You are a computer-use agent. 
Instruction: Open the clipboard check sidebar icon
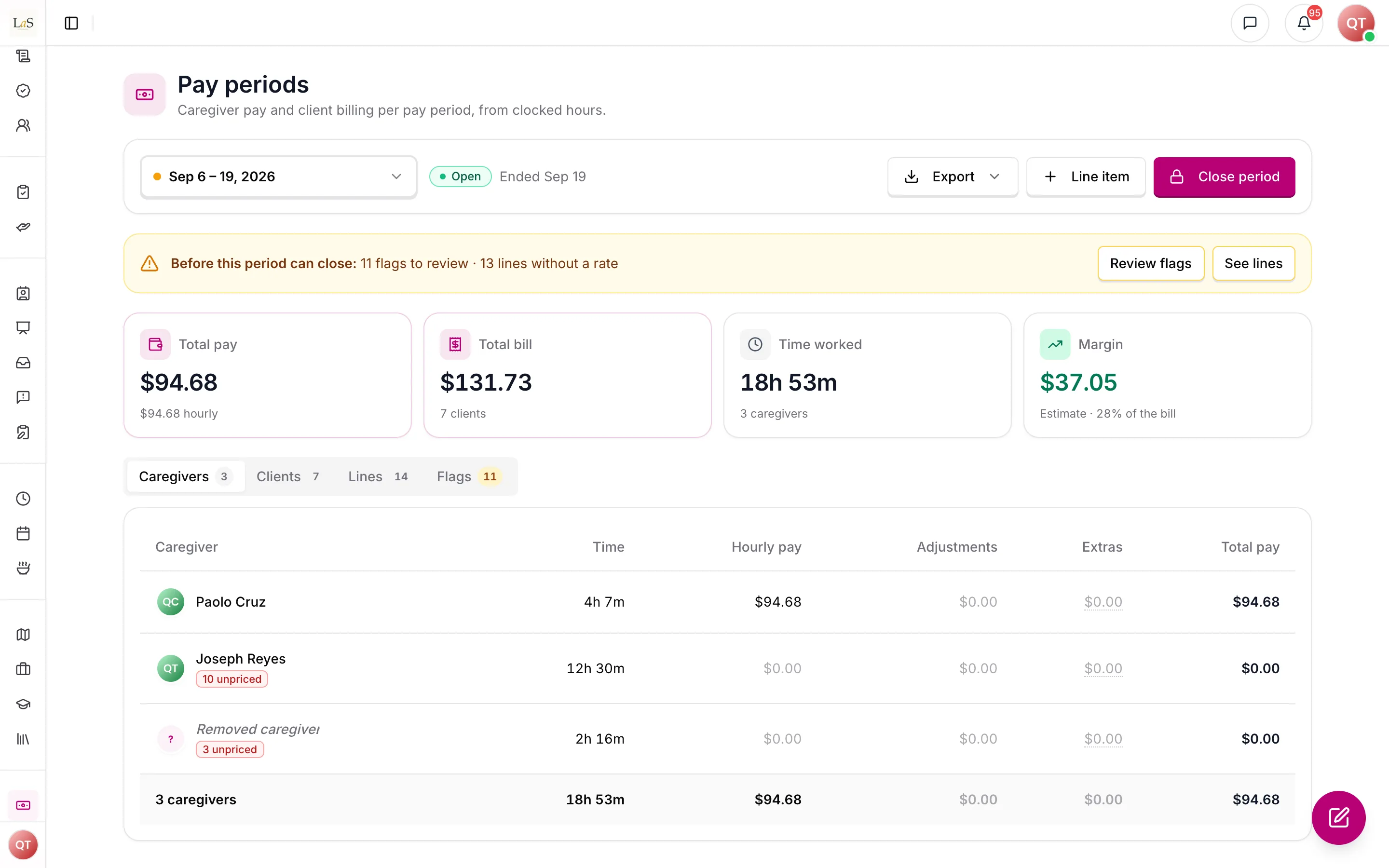[23, 192]
